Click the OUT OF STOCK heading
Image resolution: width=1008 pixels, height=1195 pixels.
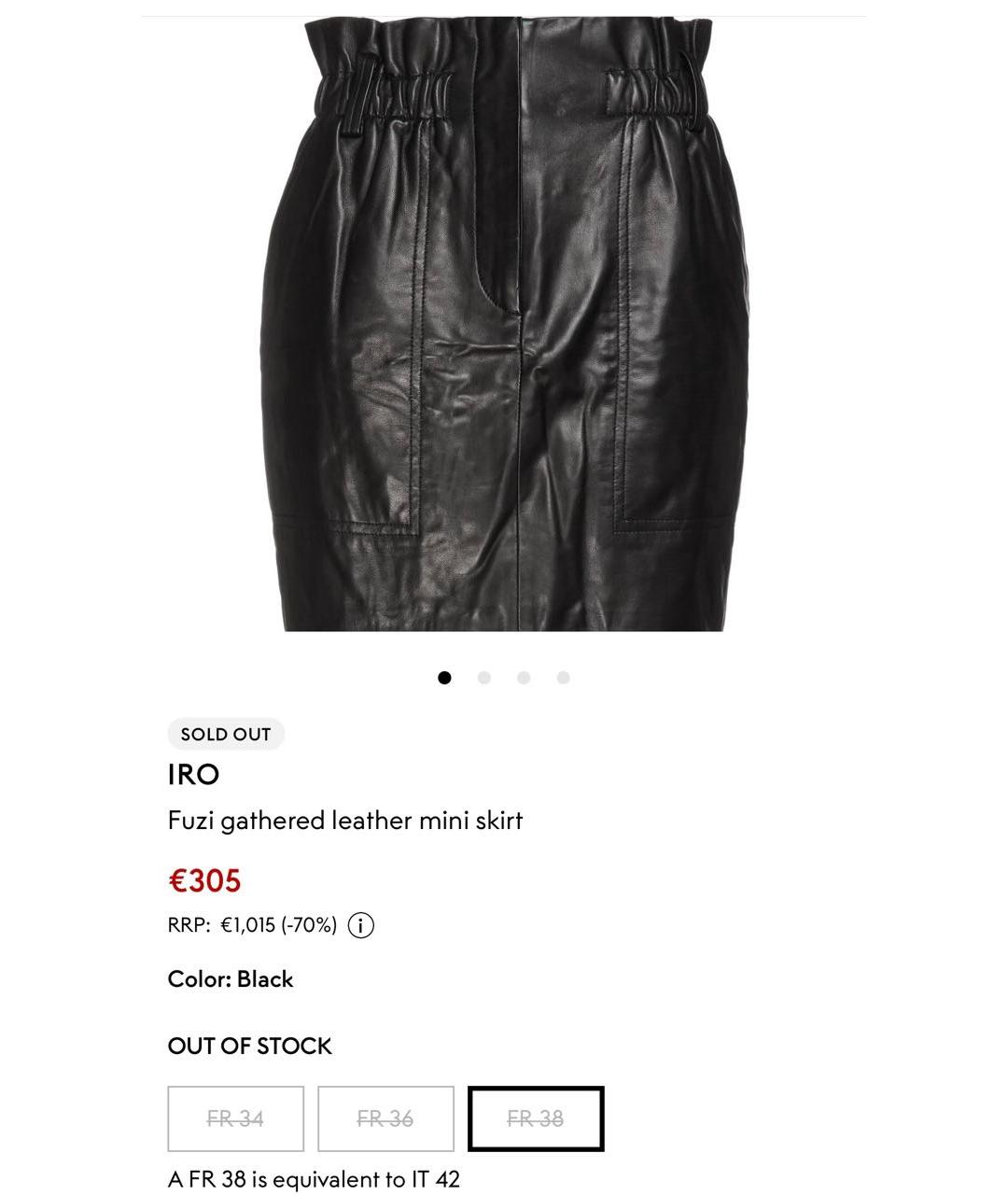pos(249,1046)
